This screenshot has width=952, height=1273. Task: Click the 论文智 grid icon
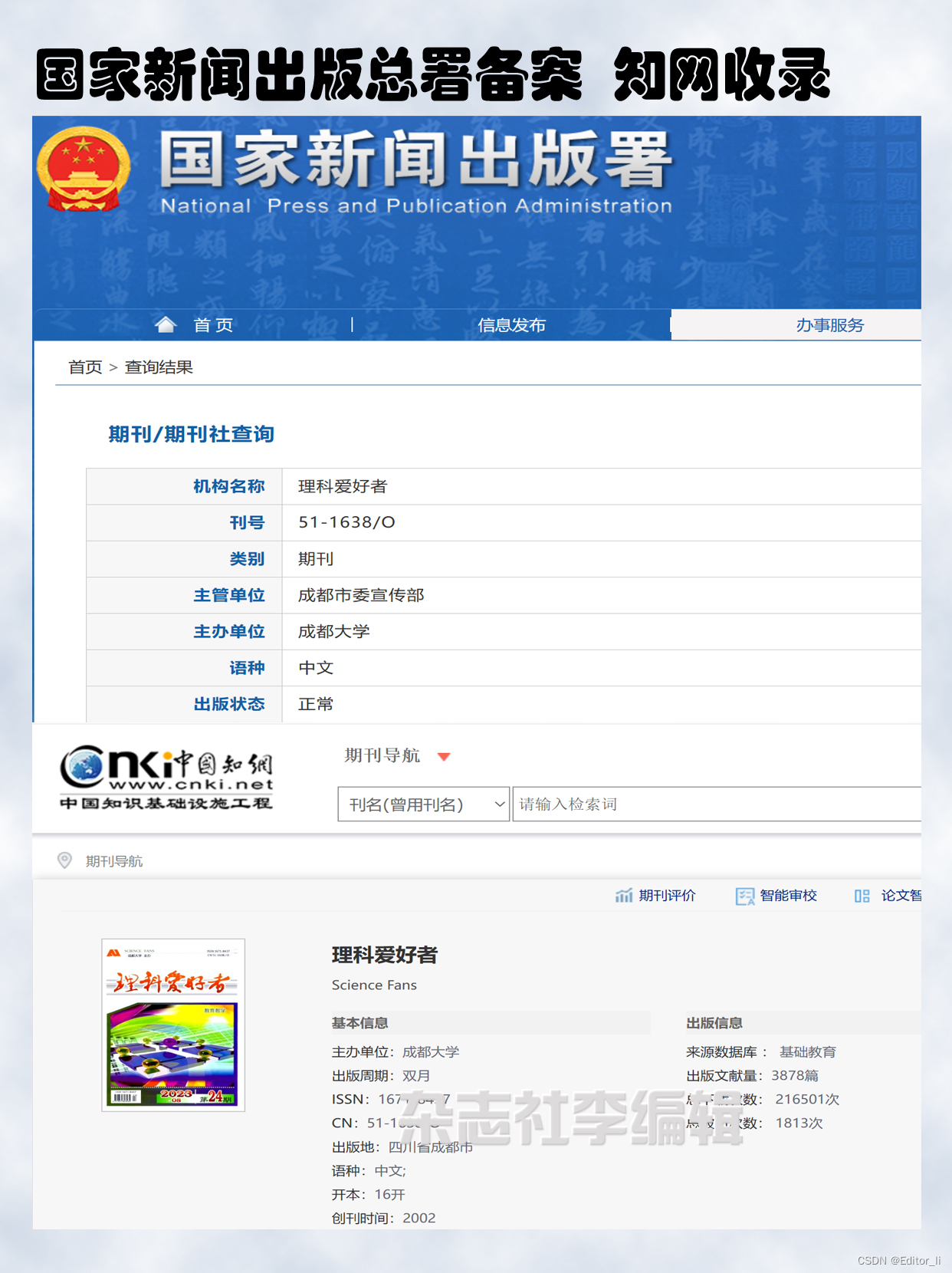862,896
